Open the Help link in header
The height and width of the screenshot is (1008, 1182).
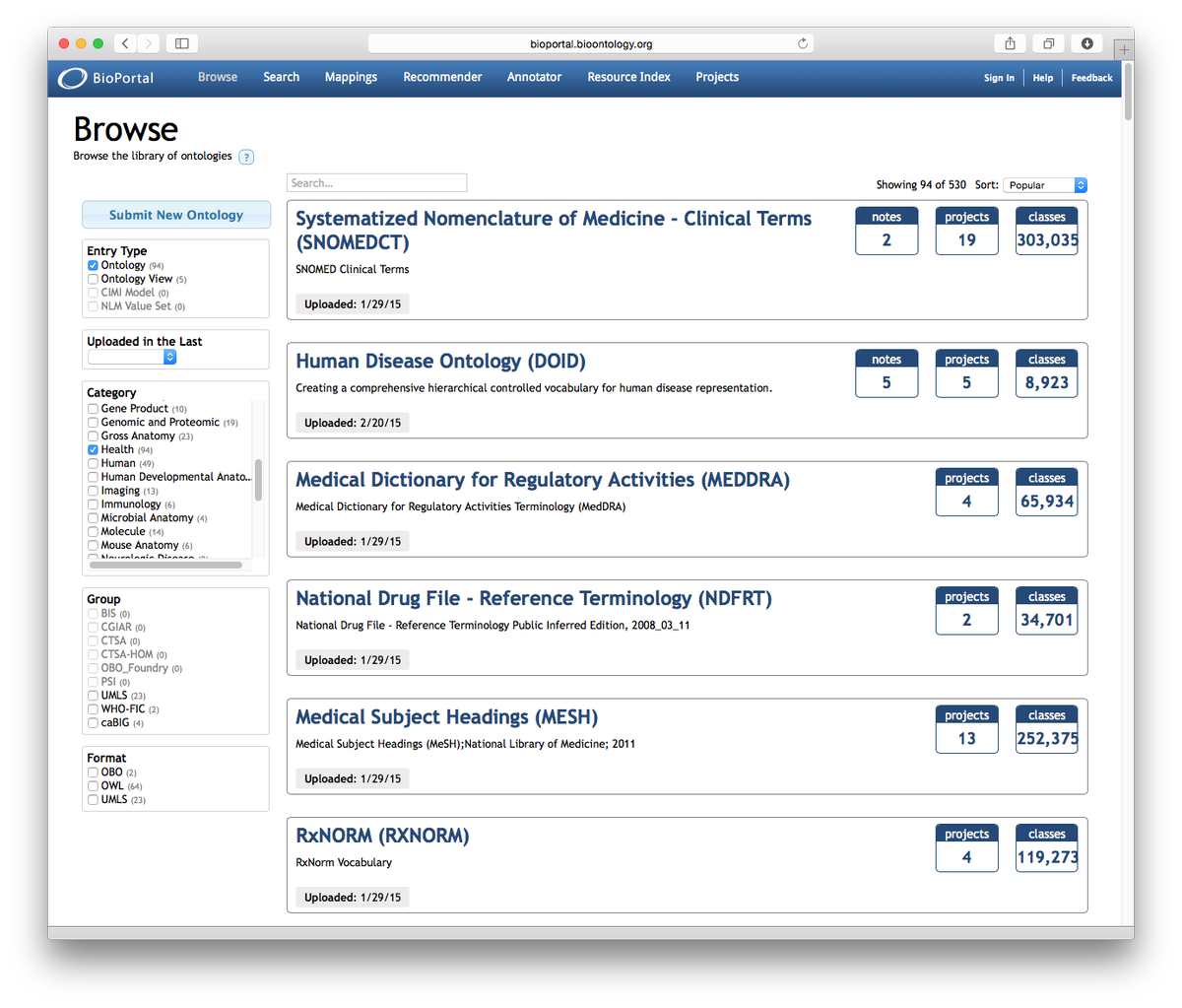[x=1043, y=78]
